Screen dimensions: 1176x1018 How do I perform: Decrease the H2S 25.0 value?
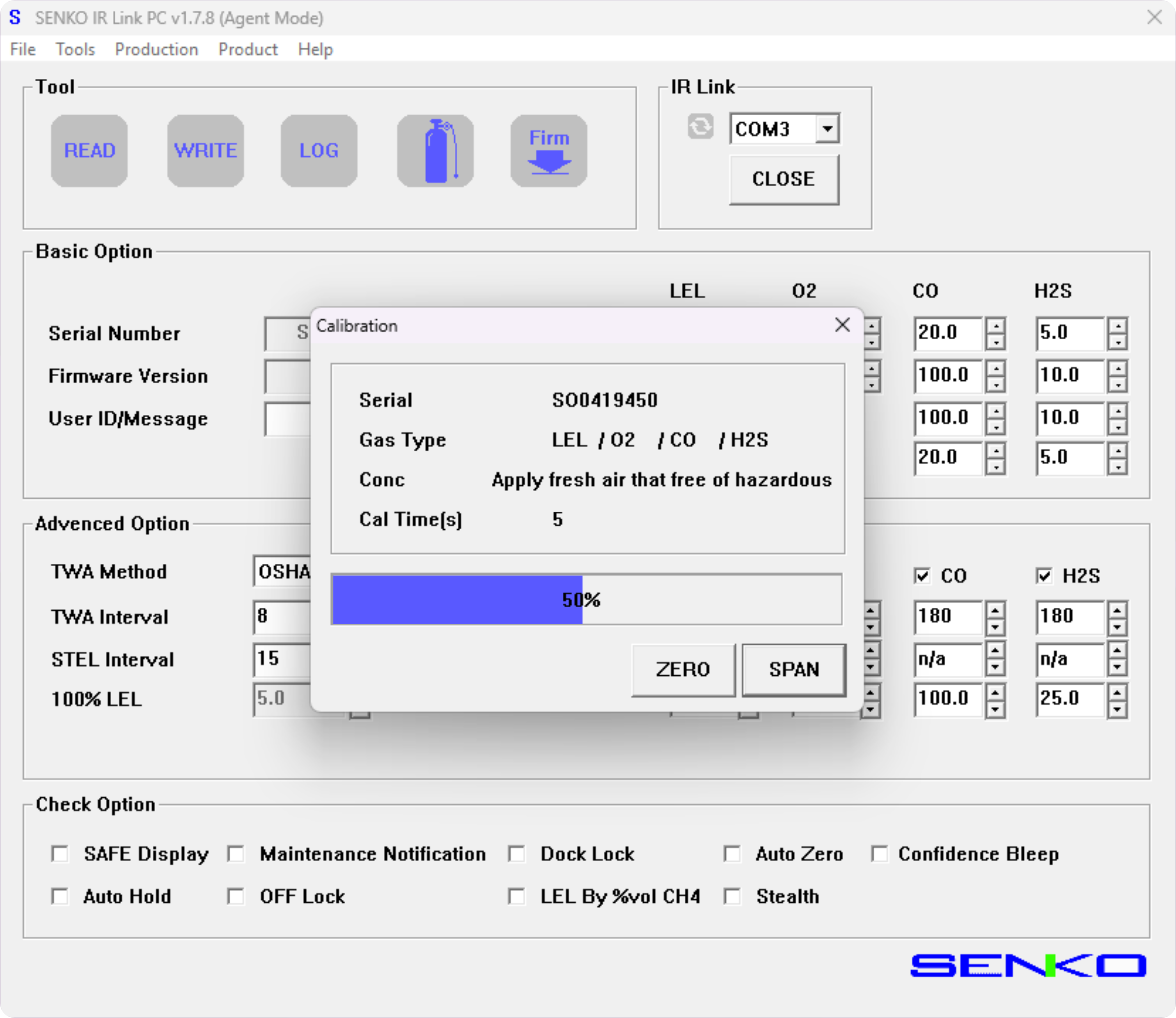[1117, 709]
